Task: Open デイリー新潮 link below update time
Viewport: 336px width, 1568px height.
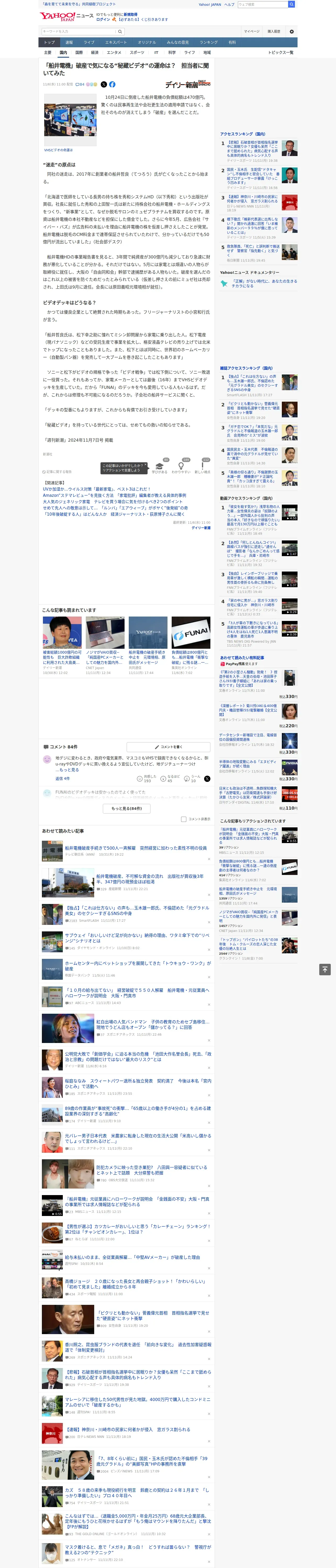Action: 201,528
